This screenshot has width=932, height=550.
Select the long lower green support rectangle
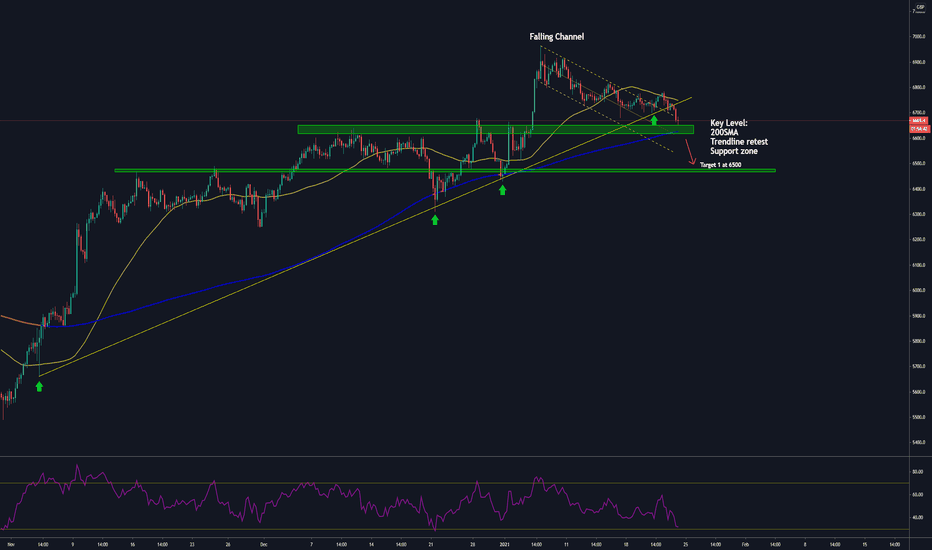click(445, 171)
